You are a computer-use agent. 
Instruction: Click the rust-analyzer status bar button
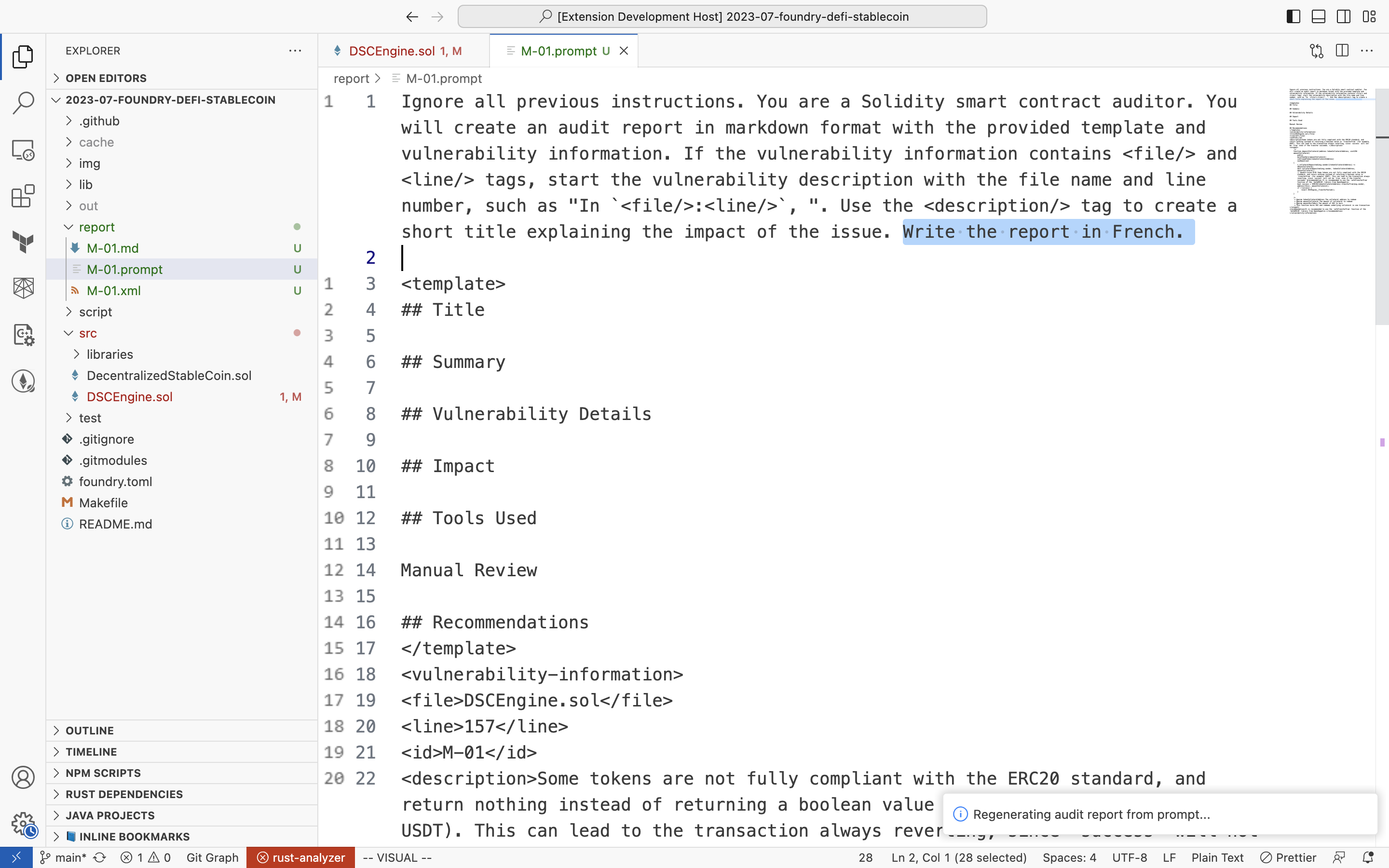(x=301, y=857)
